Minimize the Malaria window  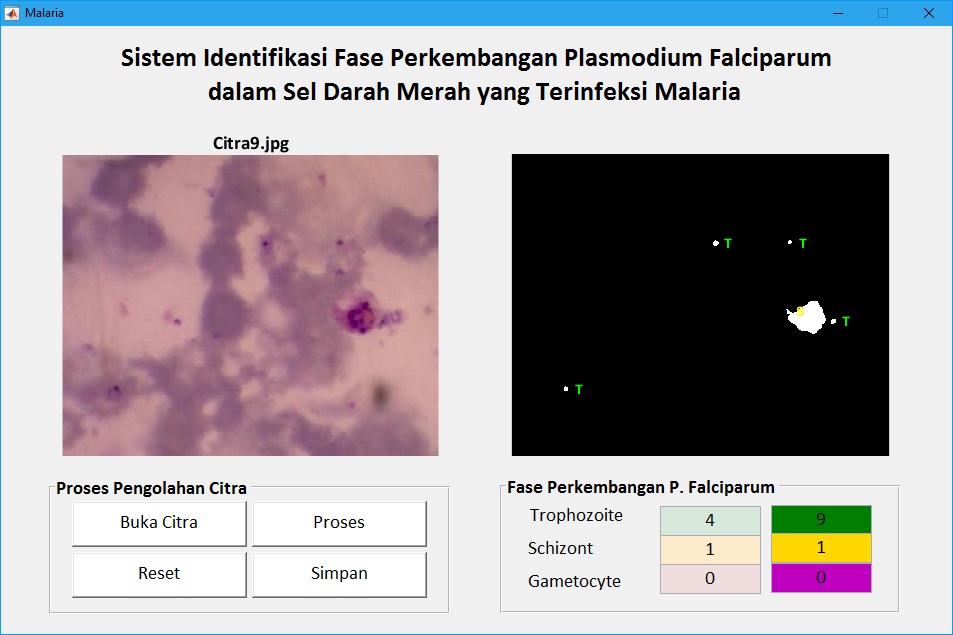coord(837,13)
